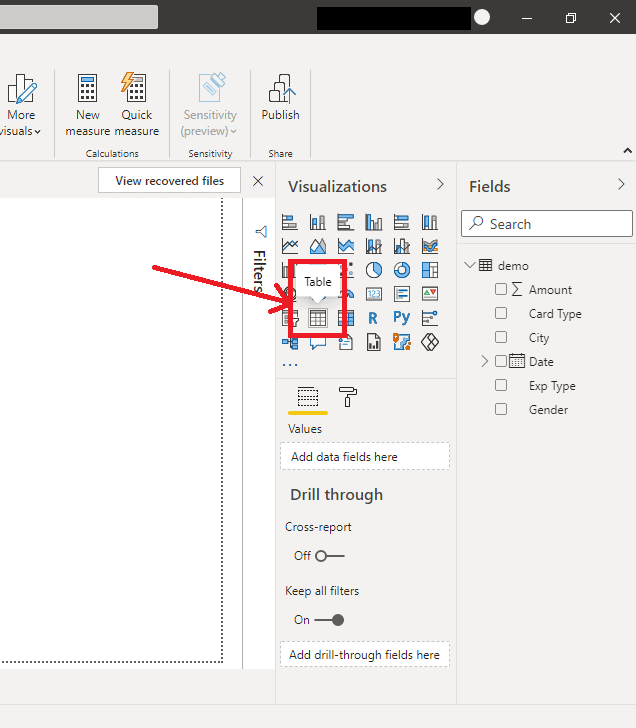The width and height of the screenshot is (636, 728).
Task: Turn on the Cross-report toggle
Action: [x=330, y=556]
